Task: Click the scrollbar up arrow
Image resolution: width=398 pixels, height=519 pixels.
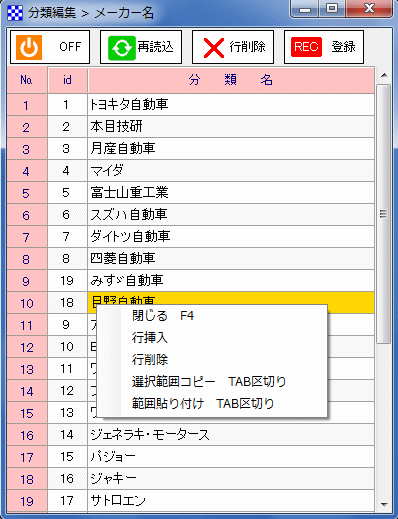Action: (x=384, y=75)
